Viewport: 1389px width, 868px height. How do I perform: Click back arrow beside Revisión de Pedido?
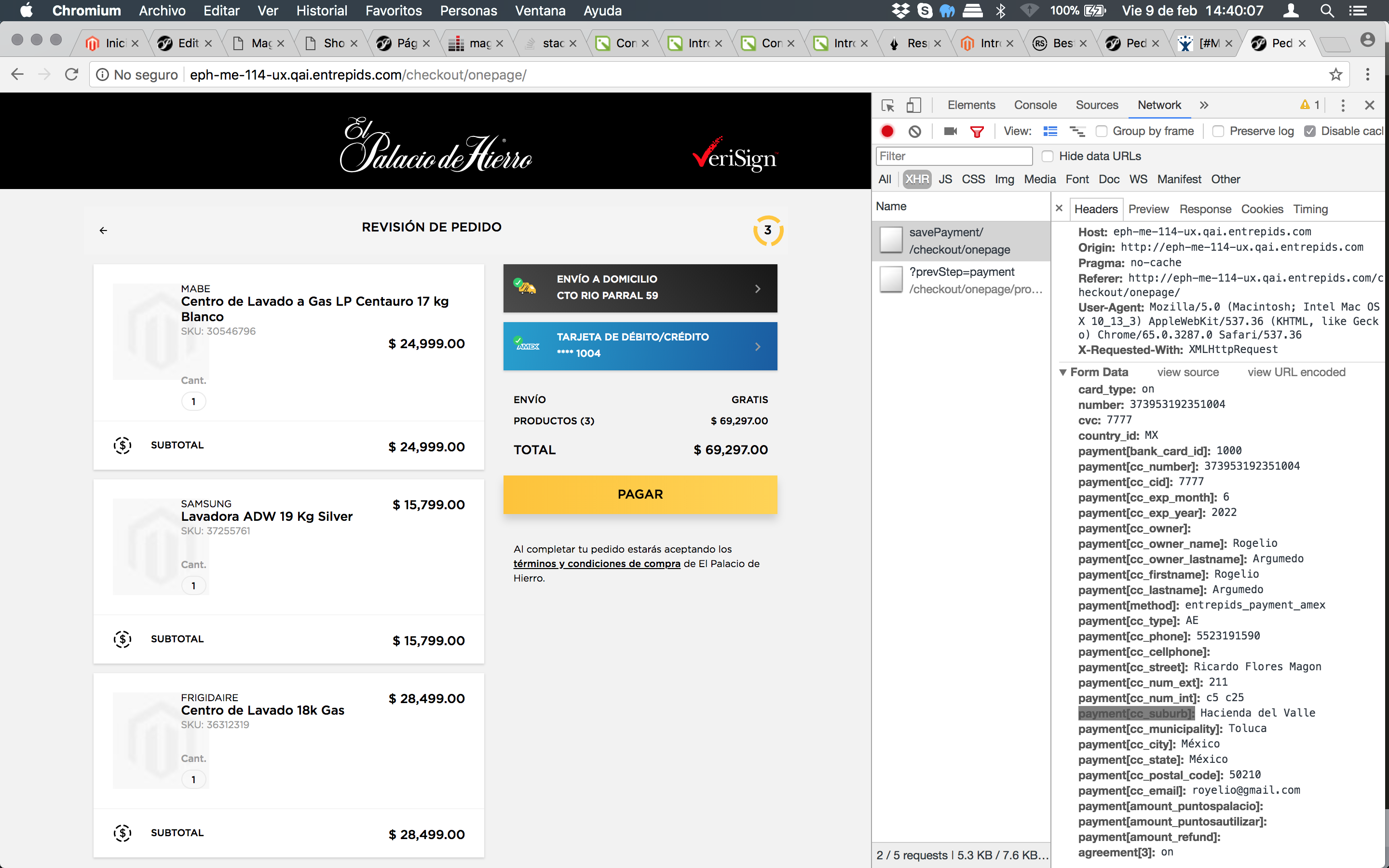103,230
